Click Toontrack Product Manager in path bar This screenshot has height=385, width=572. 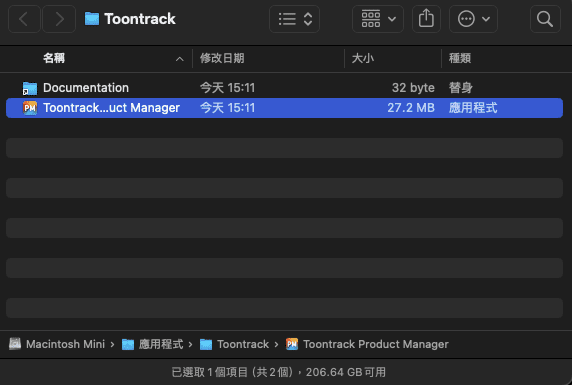(376, 344)
